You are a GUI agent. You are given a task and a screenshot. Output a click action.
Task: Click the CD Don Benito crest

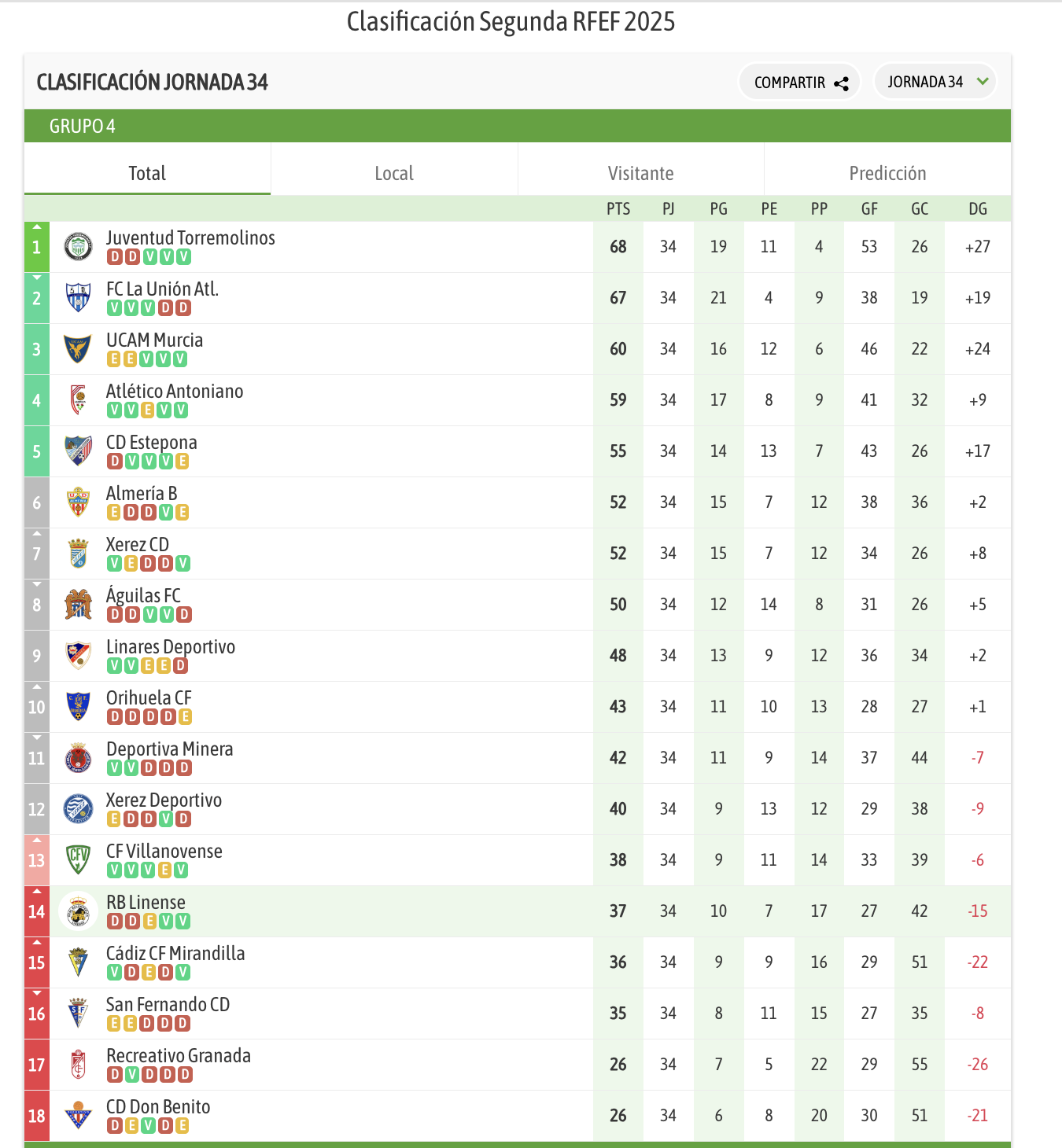tap(78, 1116)
